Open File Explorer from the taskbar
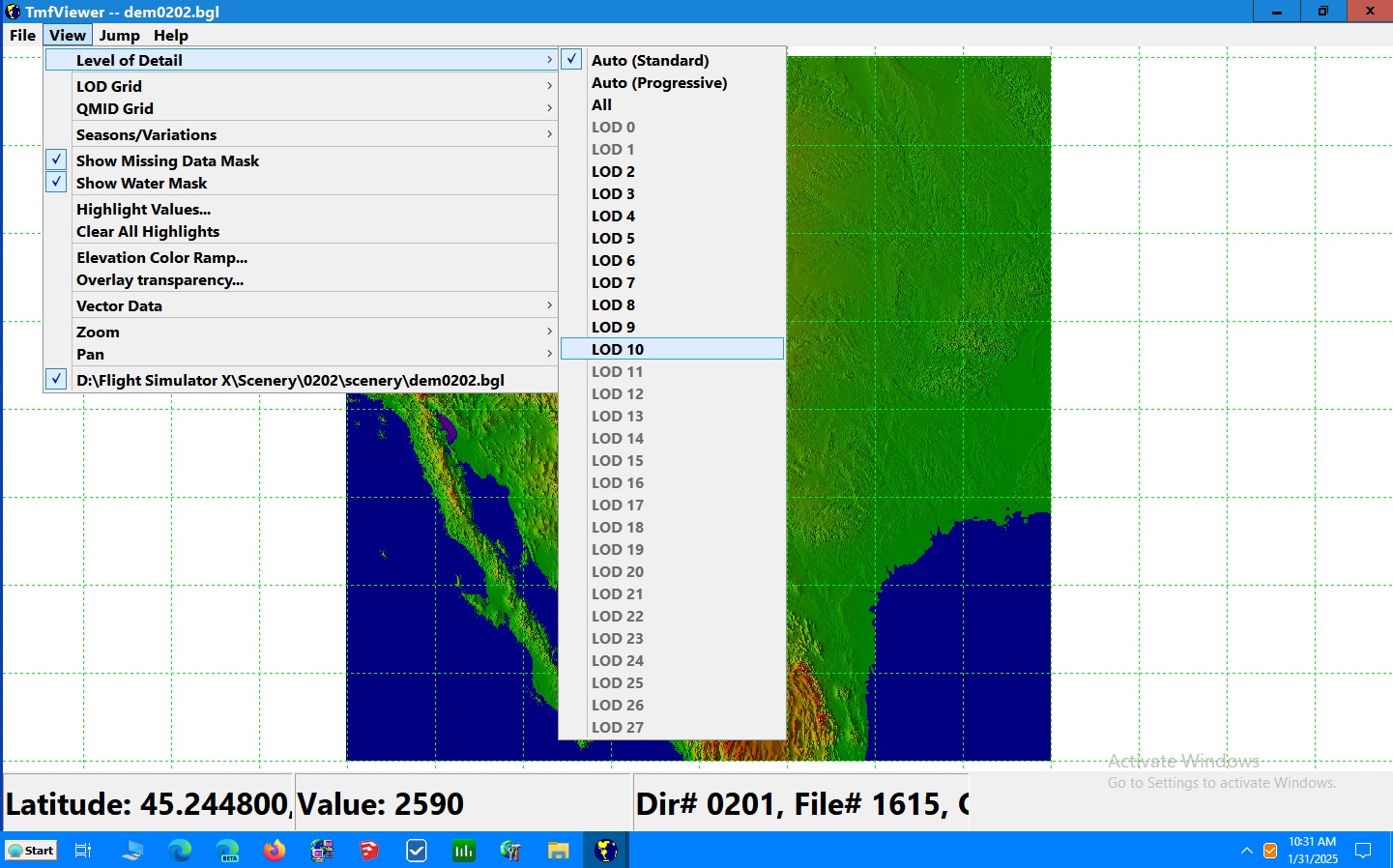The width and height of the screenshot is (1393, 868). pyautogui.click(x=557, y=850)
